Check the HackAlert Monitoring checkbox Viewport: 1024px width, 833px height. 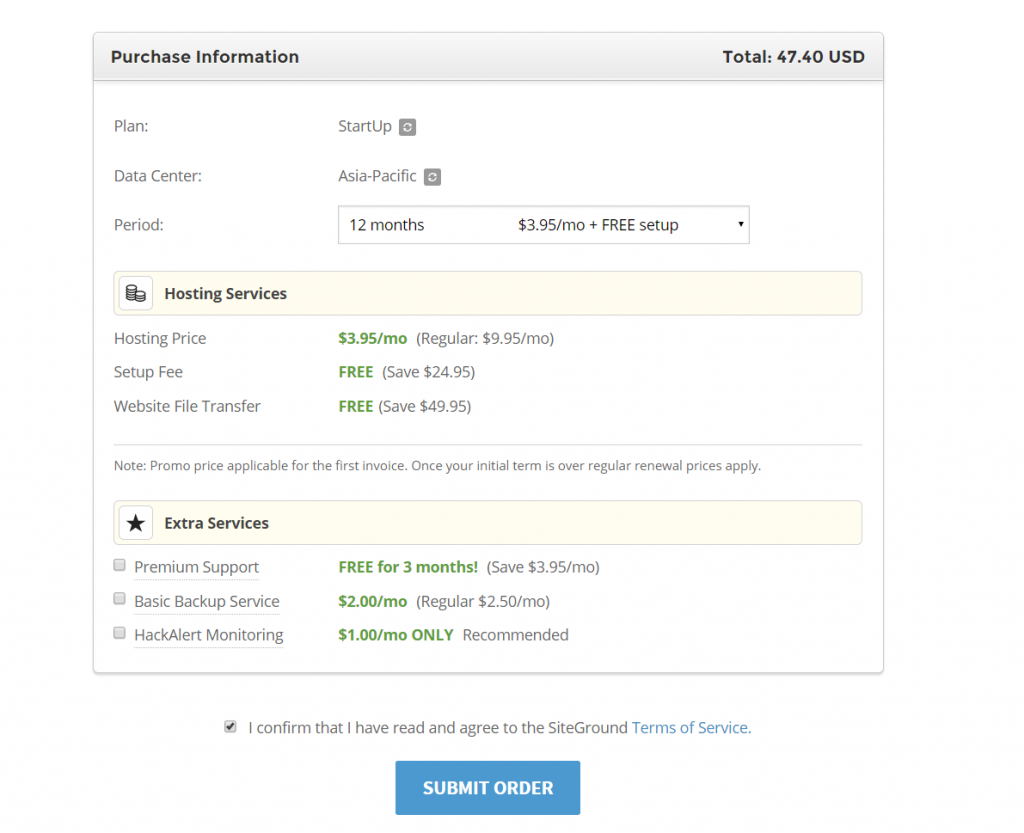(x=120, y=634)
